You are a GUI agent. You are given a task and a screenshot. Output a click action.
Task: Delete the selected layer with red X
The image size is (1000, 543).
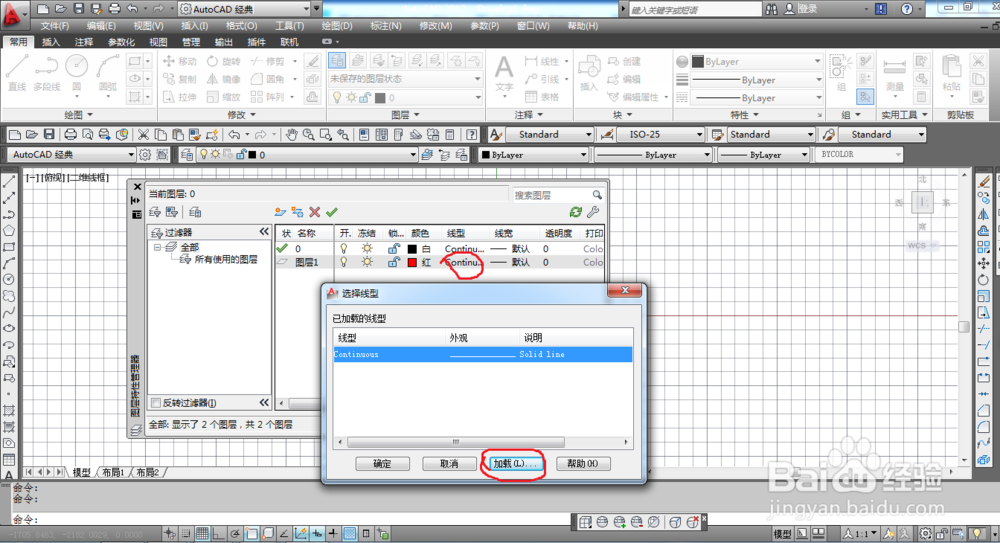[314, 212]
